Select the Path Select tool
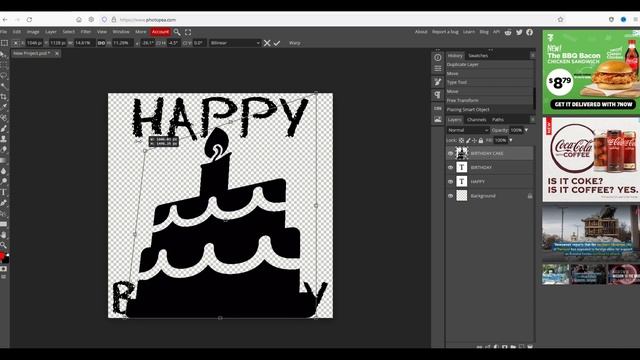The image size is (640, 360). tap(4, 213)
